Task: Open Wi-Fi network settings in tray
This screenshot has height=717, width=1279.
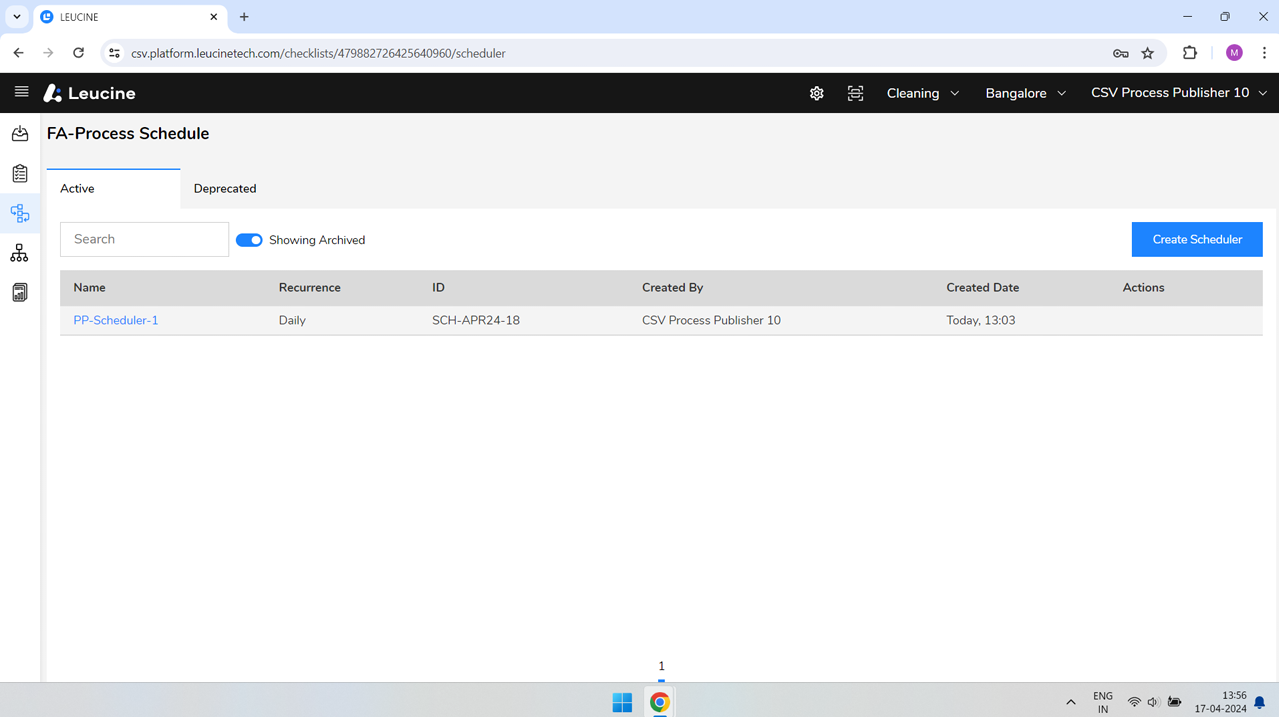Action: 1134,702
